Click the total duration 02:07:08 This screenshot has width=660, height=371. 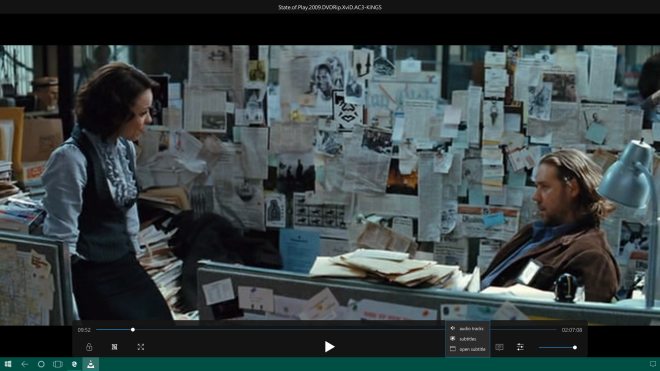572,330
